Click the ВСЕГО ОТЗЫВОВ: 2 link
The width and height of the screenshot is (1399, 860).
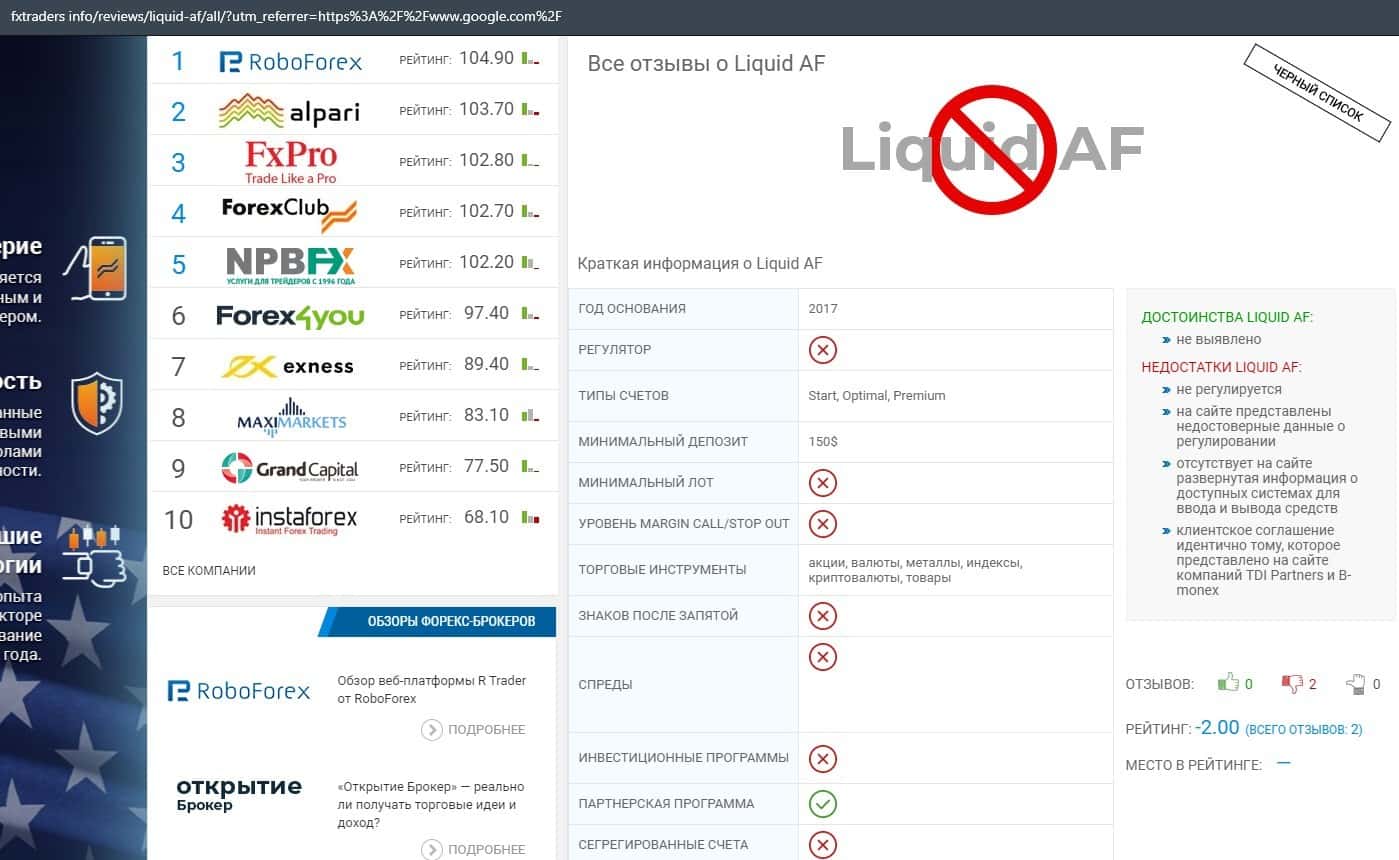click(x=1304, y=730)
